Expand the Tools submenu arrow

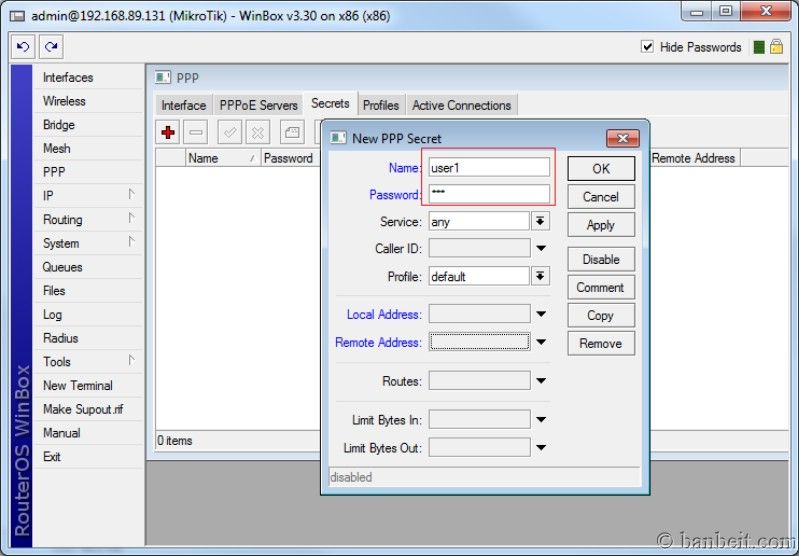click(131, 360)
